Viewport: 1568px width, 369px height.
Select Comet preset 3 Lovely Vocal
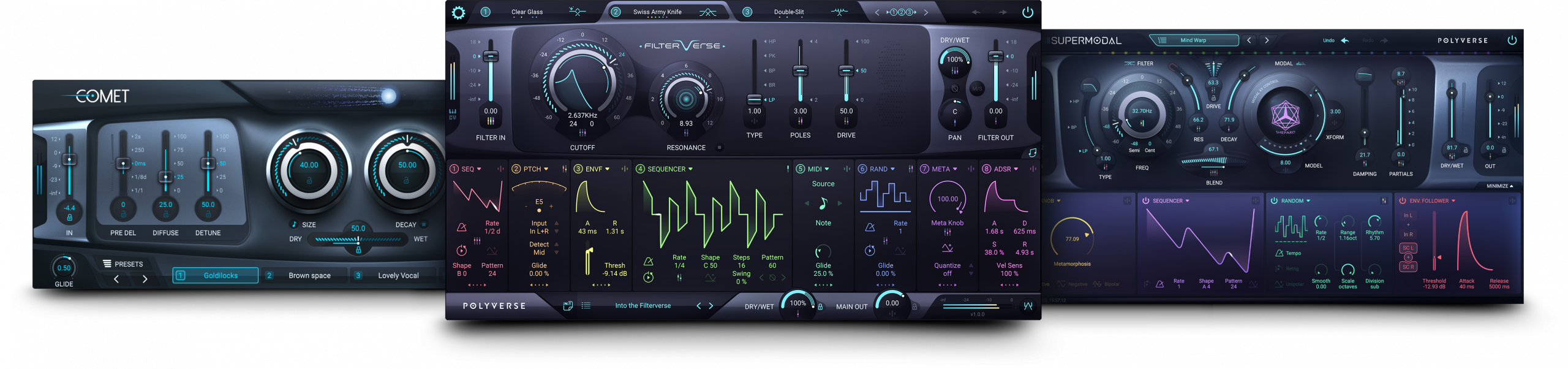[393, 276]
